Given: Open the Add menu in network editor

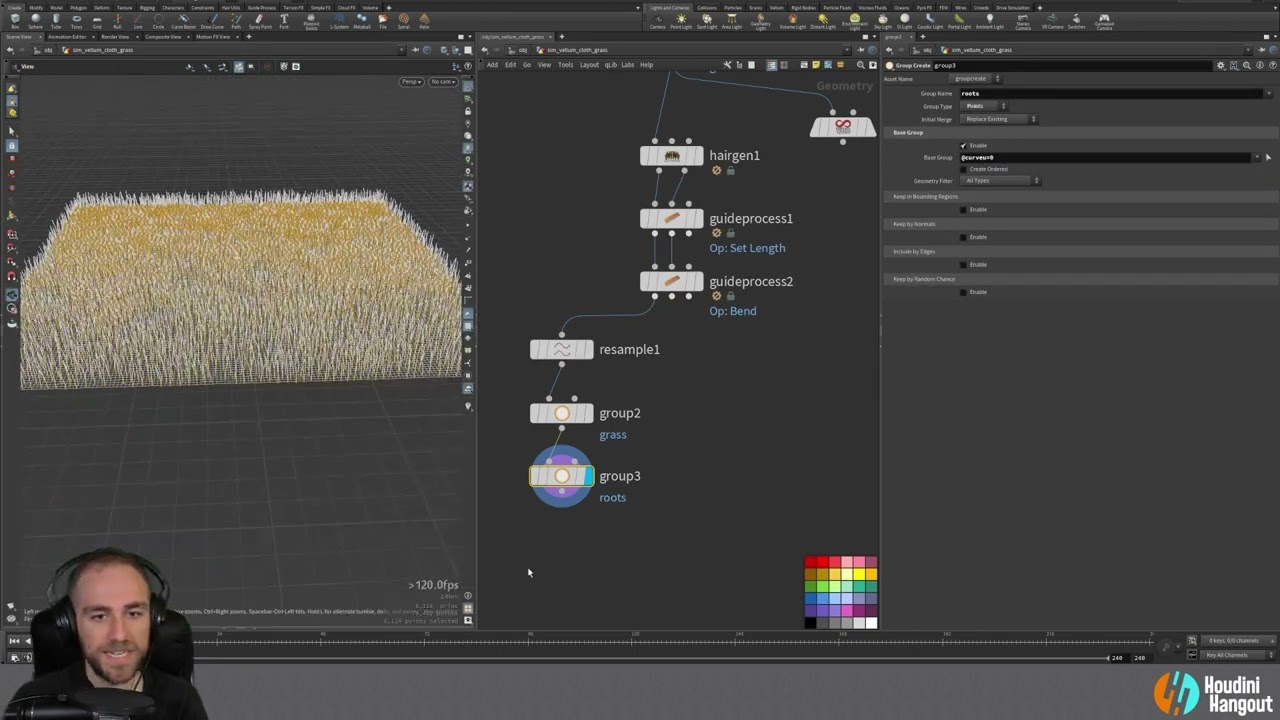Looking at the screenshot, I should tap(492, 65).
